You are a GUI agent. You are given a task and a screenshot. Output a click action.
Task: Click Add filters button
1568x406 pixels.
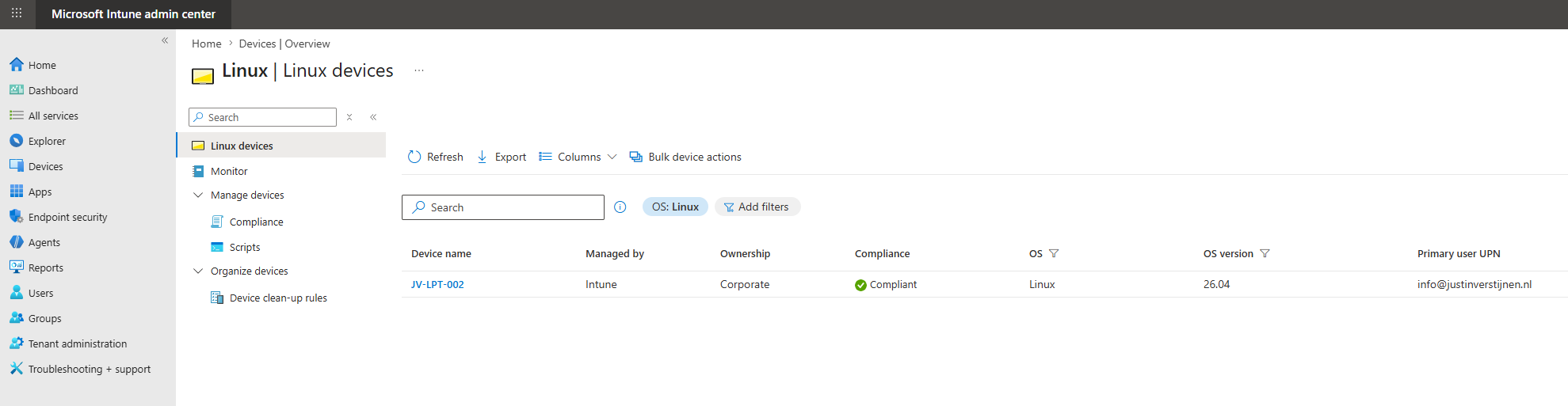pyautogui.click(x=757, y=207)
